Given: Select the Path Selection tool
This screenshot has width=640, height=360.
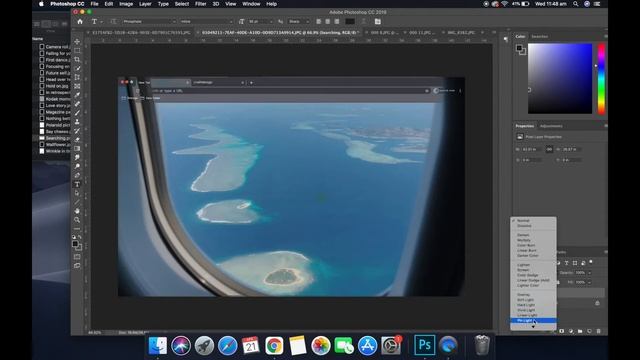Looking at the screenshot, I should pos(77,193).
